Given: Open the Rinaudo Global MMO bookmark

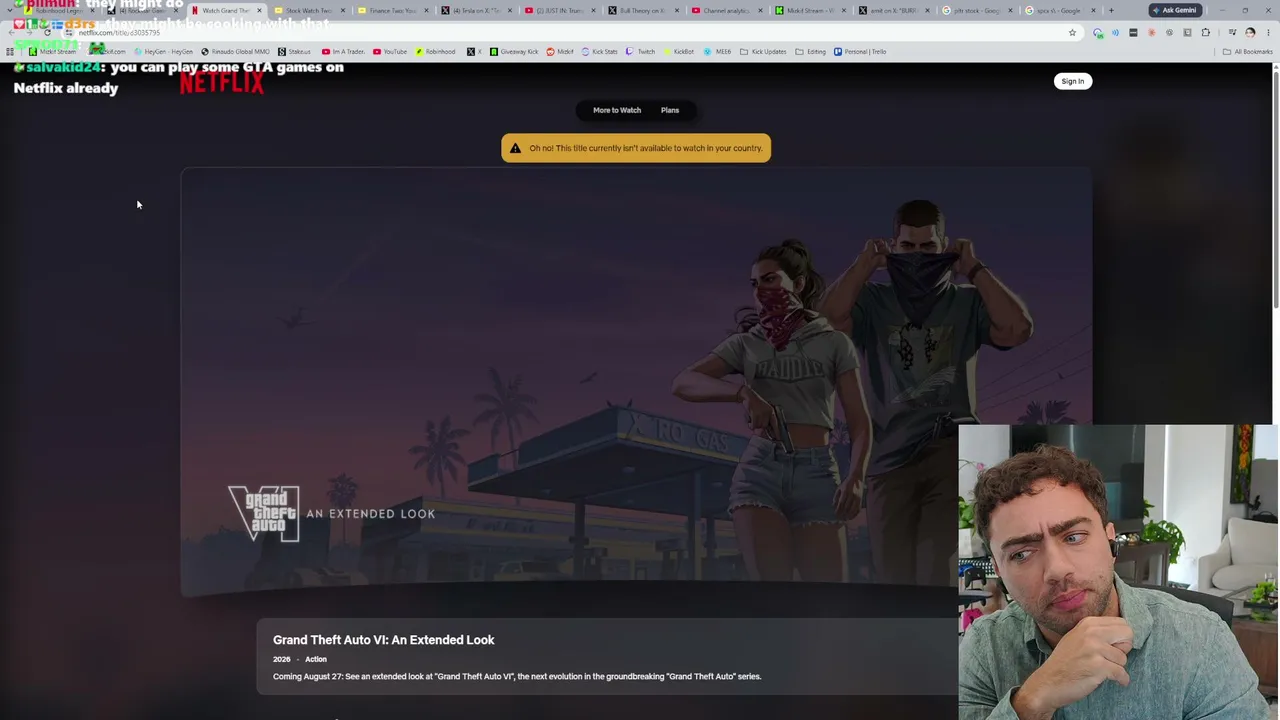Looking at the screenshot, I should [x=236, y=51].
